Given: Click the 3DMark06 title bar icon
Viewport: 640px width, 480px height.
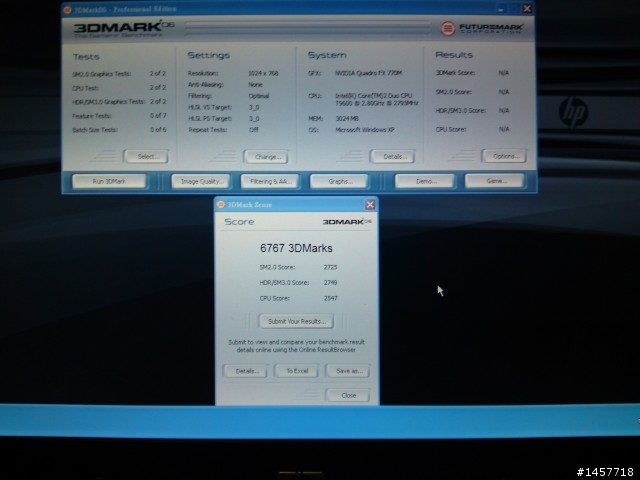Looking at the screenshot, I should [x=67, y=9].
